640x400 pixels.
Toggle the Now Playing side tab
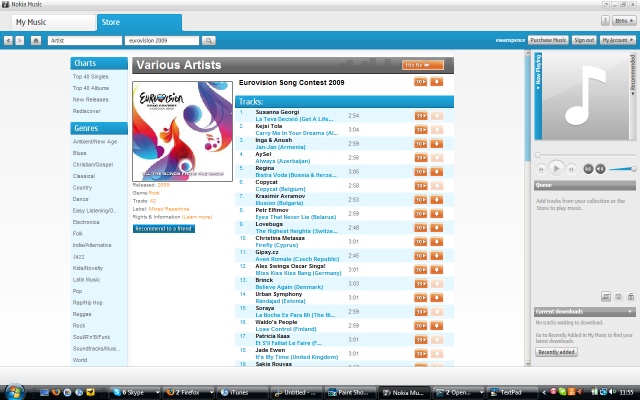[538, 96]
